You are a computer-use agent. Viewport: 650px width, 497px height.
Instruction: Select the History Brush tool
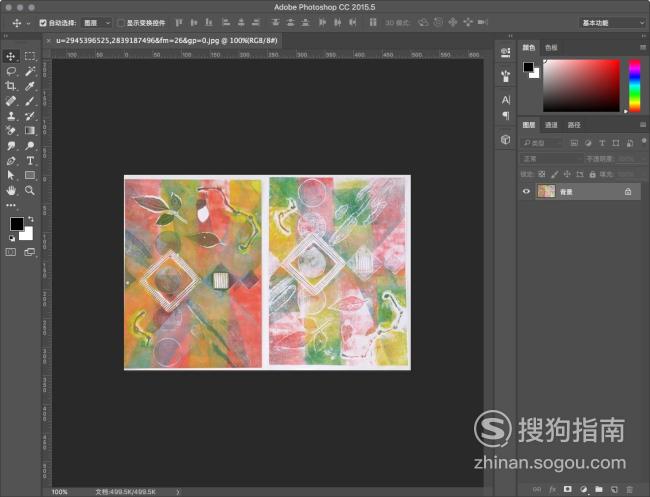pyautogui.click(x=29, y=116)
